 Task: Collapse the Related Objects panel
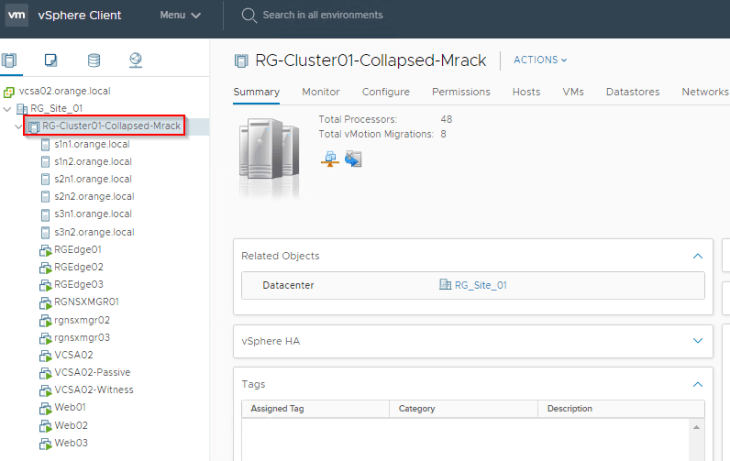pos(697,256)
